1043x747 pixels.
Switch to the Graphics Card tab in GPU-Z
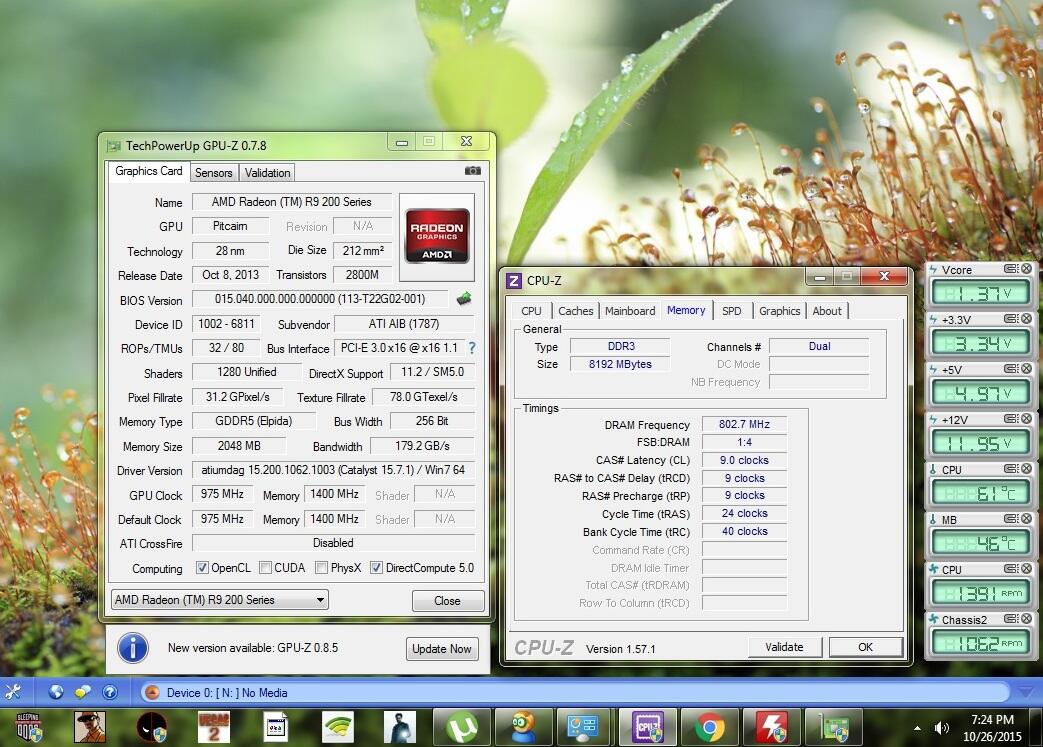click(148, 171)
